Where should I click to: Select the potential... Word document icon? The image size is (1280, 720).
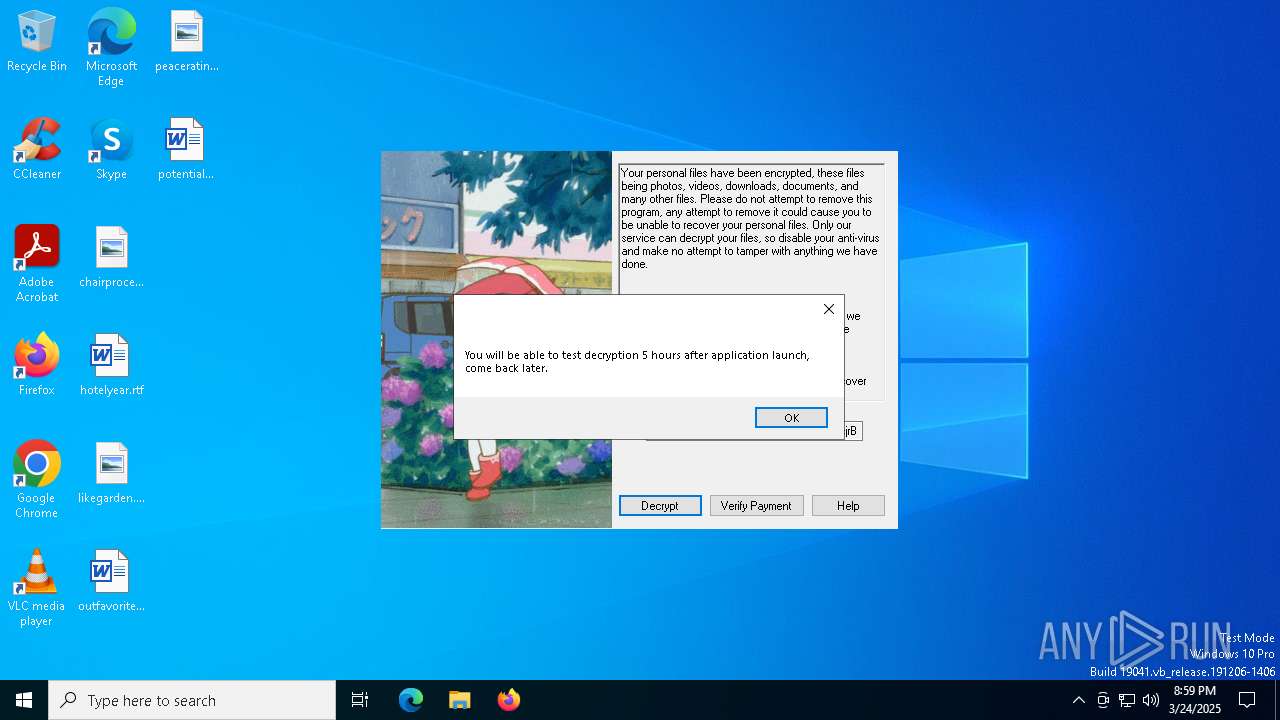point(186,150)
